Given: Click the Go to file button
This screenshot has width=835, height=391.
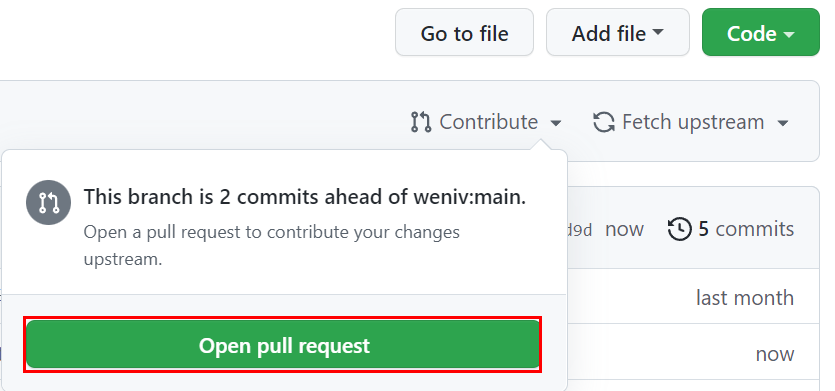Looking at the screenshot, I should click(x=464, y=32).
